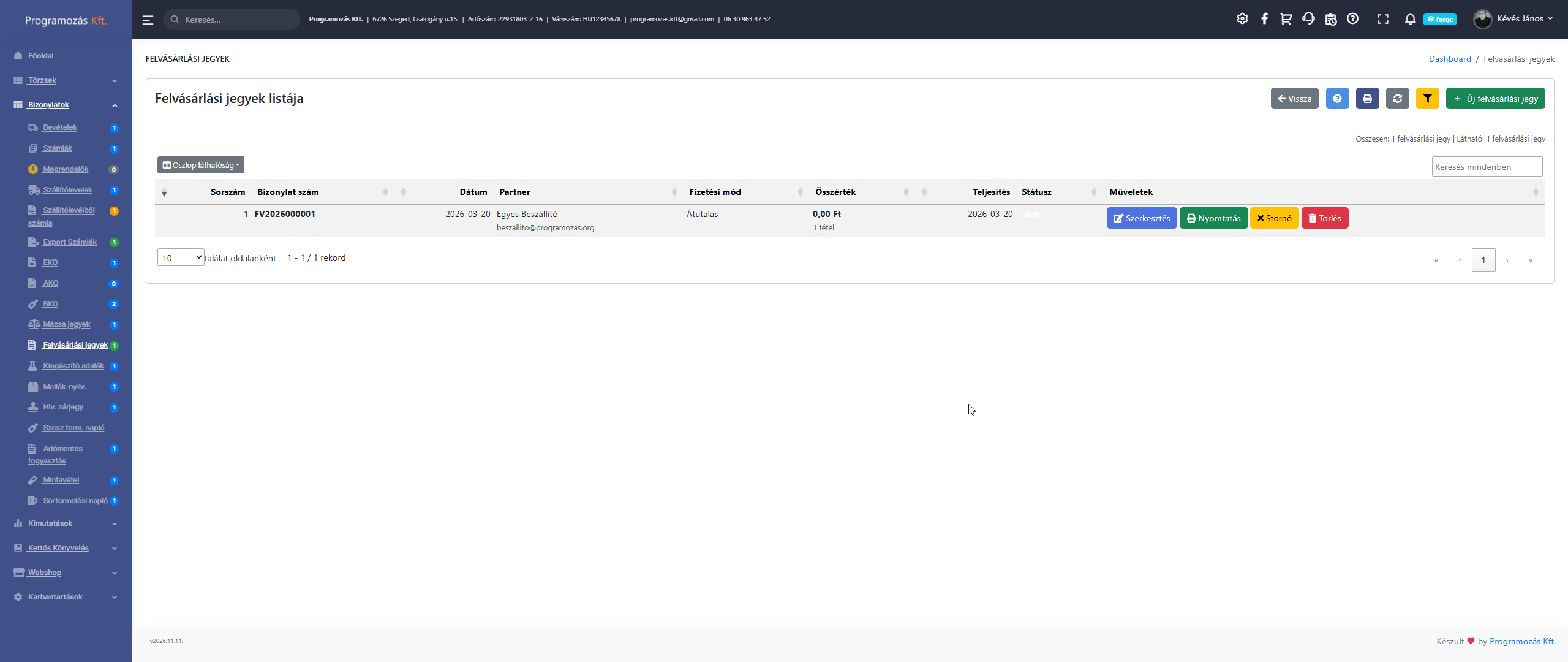The width and height of the screenshot is (1568, 662).
Task: Open Mázsa jegyek in sidebar
Action: pos(66,324)
